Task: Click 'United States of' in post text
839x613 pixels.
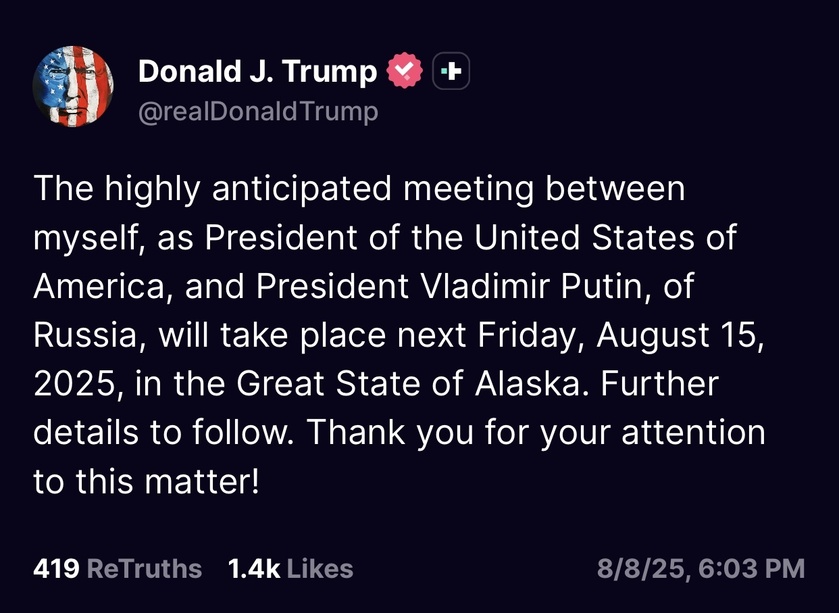Action: click(605, 237)
